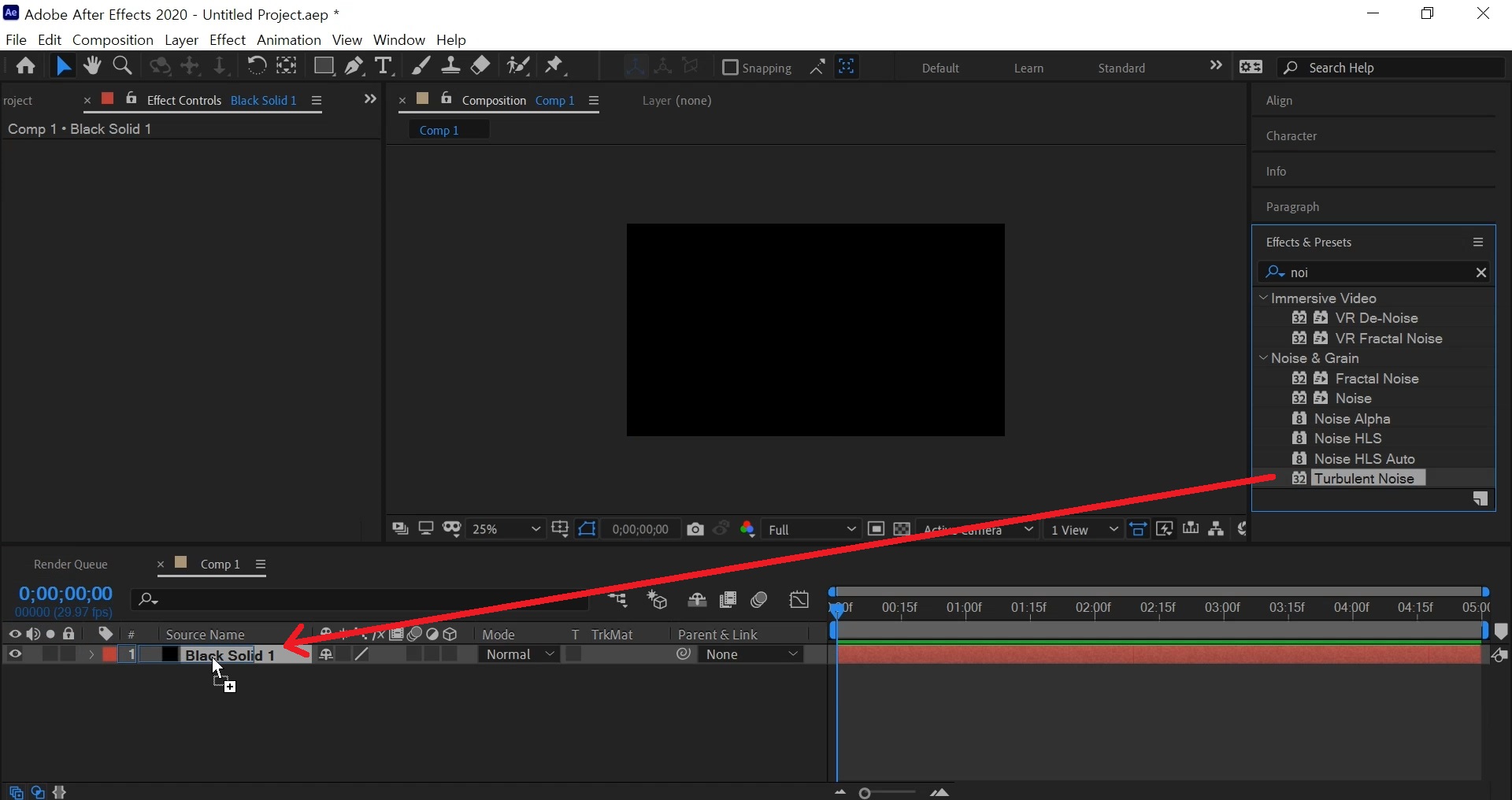The height and width of the screenshot is (800, 1512).
Task: Select the Zoom magnifier tool
Action: [x=122, y=66]
